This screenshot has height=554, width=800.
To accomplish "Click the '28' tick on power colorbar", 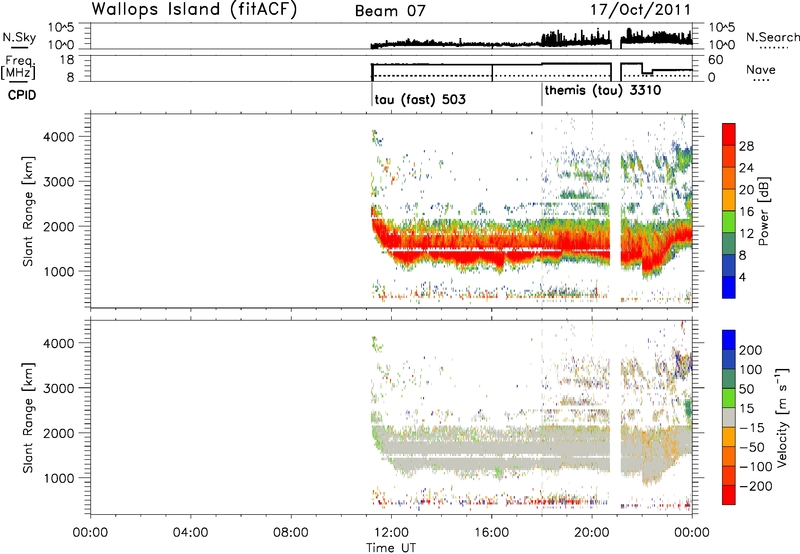I will click(x=746, y=146).
